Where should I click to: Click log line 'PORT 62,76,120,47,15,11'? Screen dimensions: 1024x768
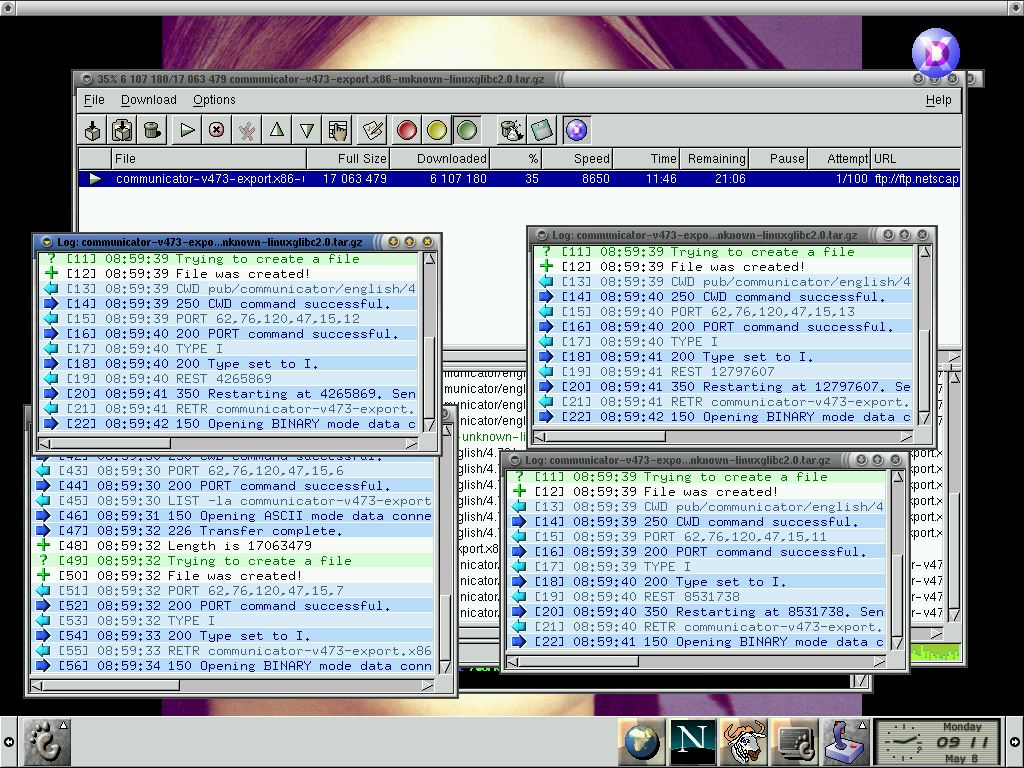(x=697, y=537)
